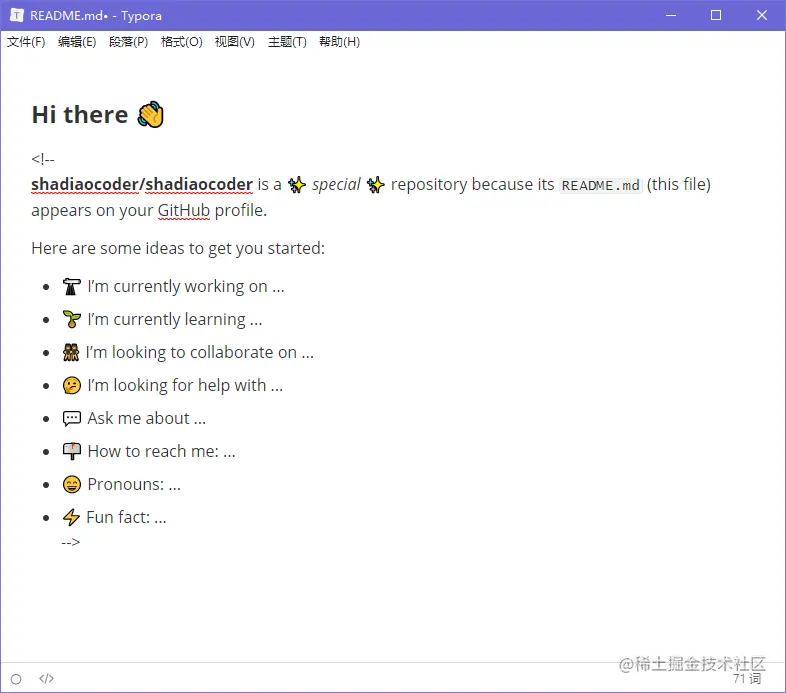
Task: Click the waving hand emoji in heading
Action: pos(150,114)
